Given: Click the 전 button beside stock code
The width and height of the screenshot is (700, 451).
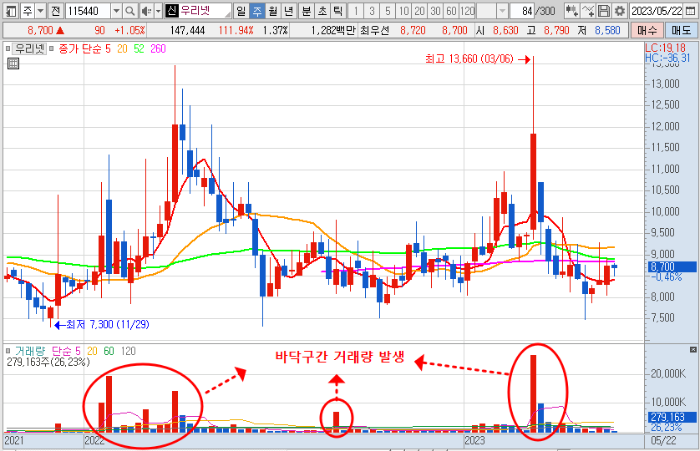Looking at the screenshot, I should [55, 10].
